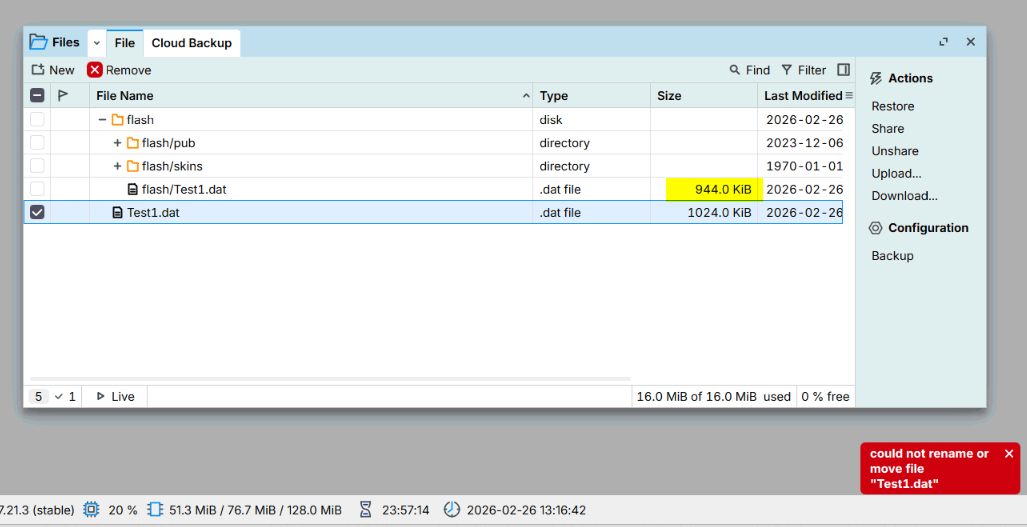Switch to the Cloud Backup tab
1027x527 pixels.
192,43
